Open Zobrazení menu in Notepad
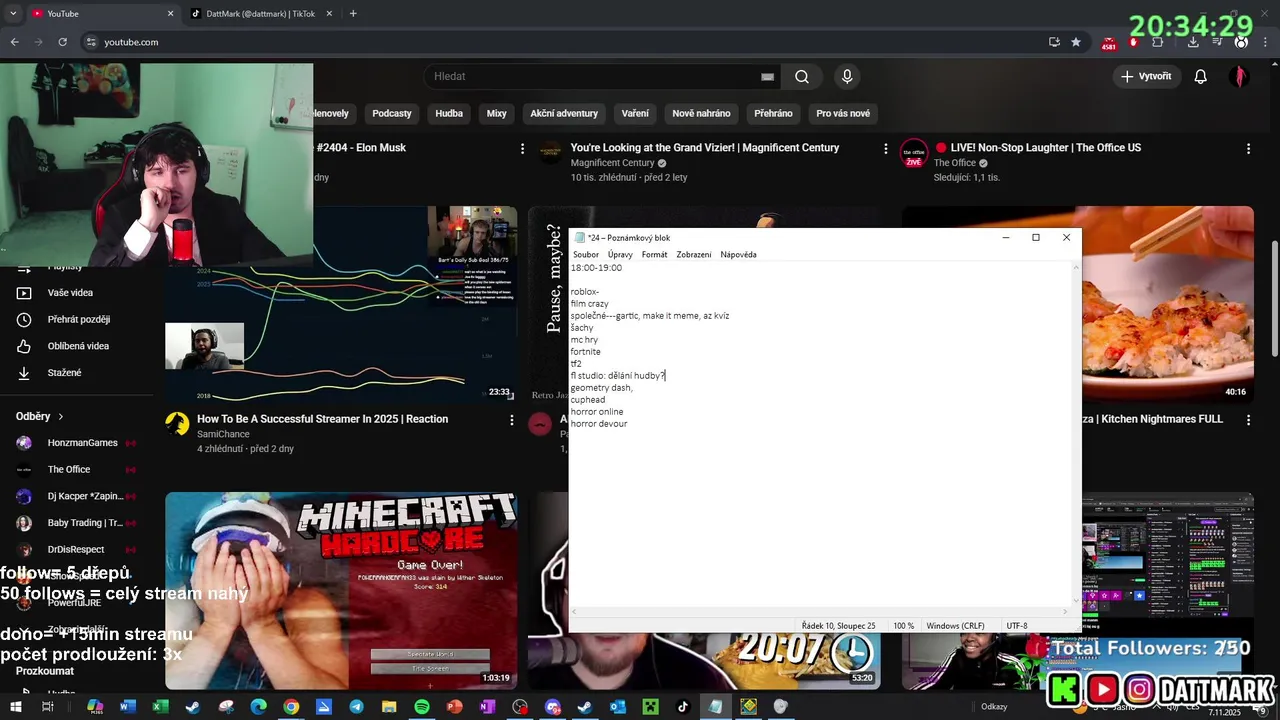 point(694,255)
